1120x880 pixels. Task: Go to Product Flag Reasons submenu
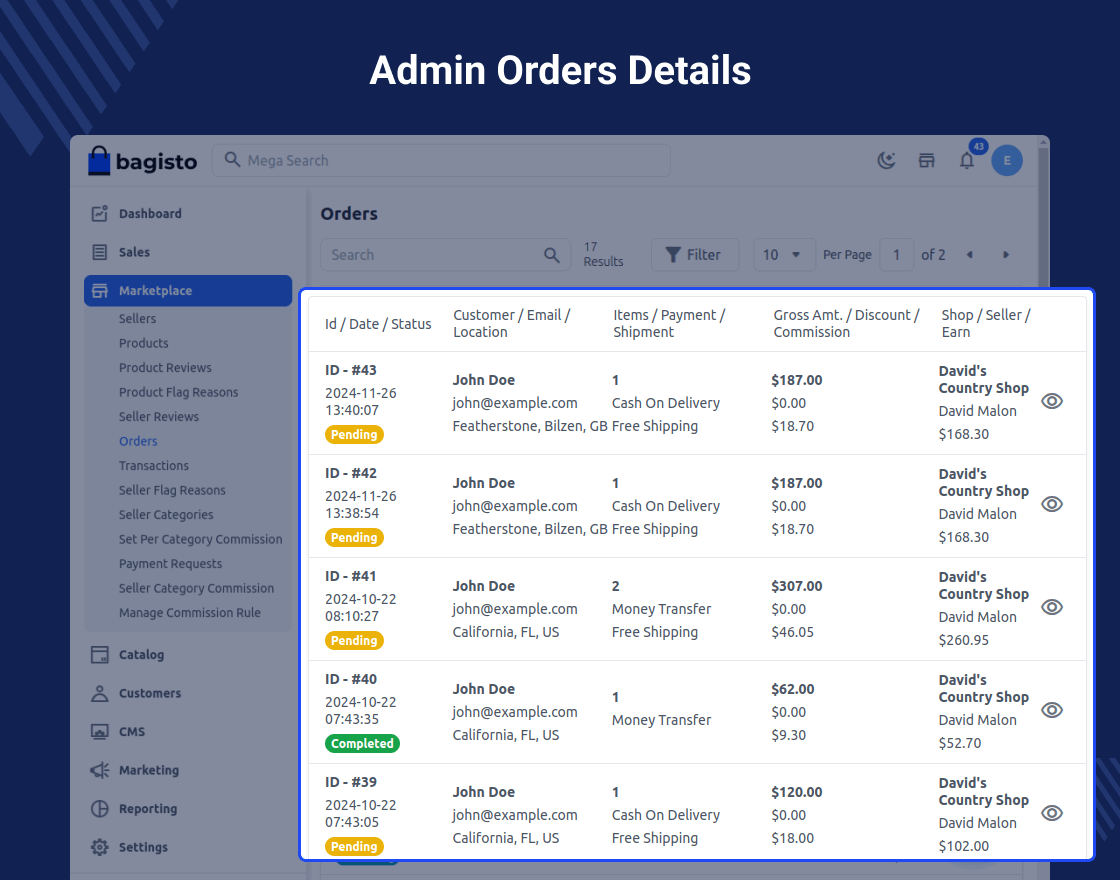pyautogui.click(x=179, y=392)
